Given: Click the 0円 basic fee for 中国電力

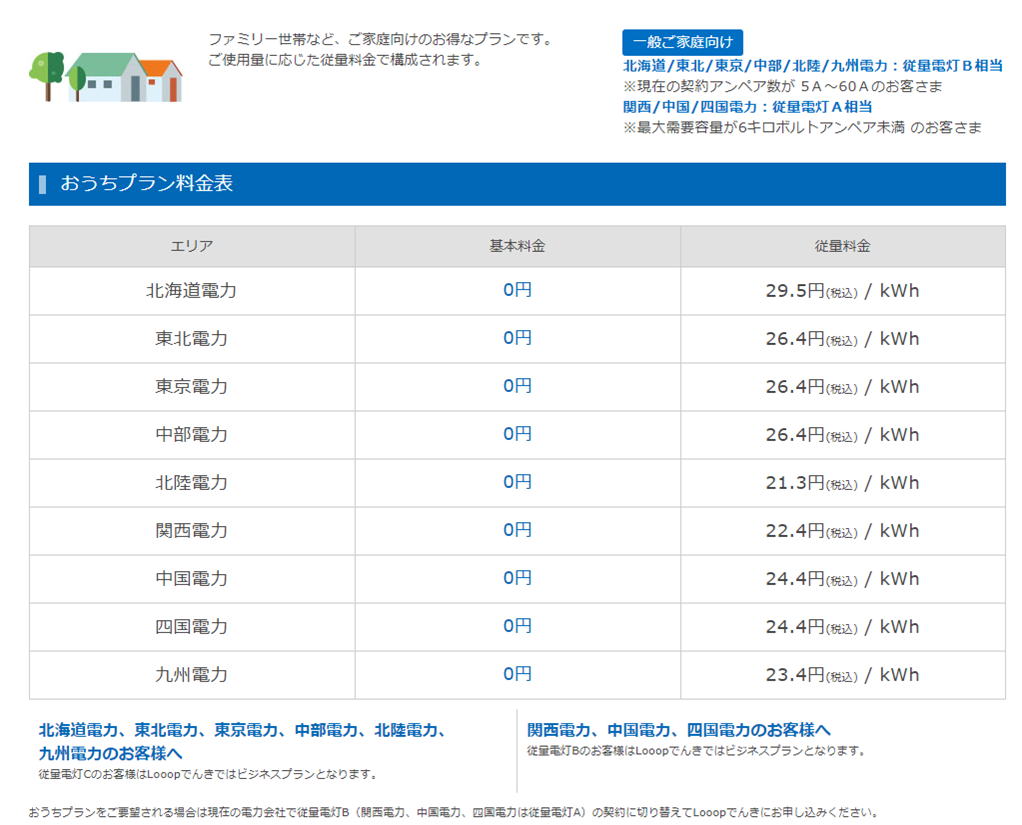Looking at the screenshot, I should 518,578.
